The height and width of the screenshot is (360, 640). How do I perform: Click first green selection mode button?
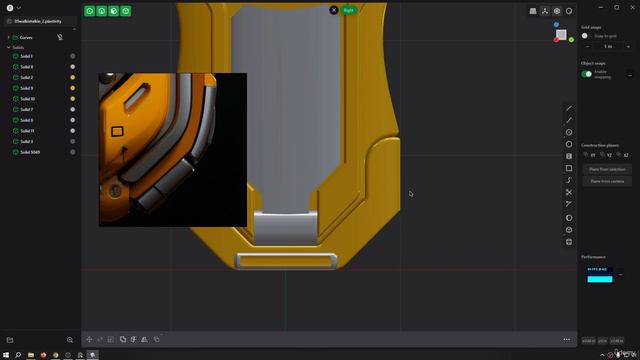89,11
